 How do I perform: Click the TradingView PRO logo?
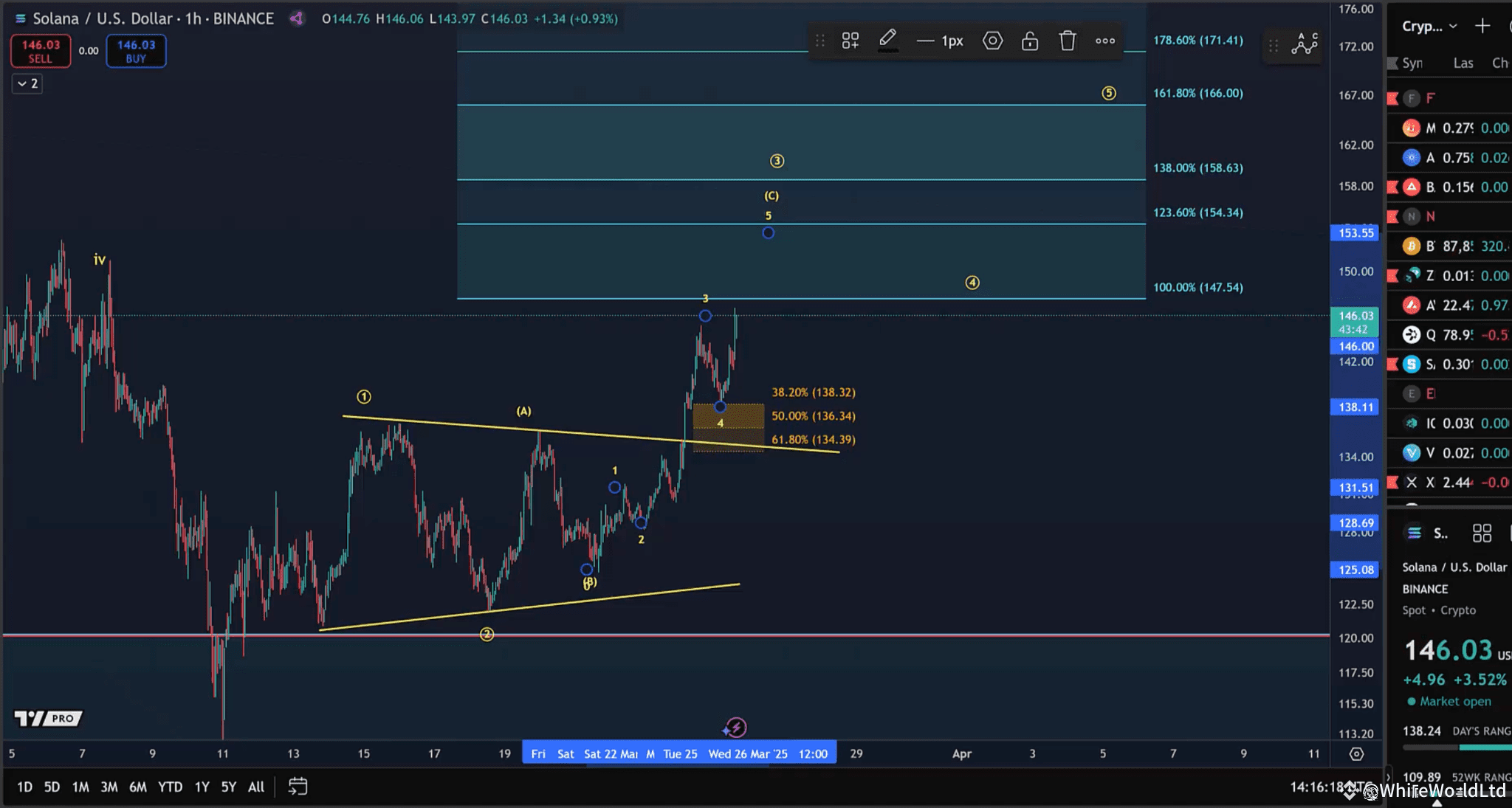click(49, 718)
